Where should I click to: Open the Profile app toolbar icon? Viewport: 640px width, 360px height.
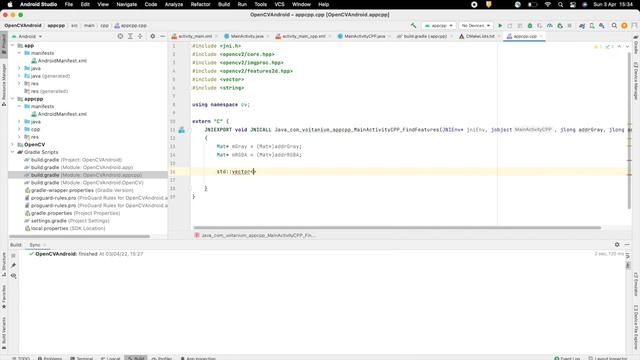[550, 25]
